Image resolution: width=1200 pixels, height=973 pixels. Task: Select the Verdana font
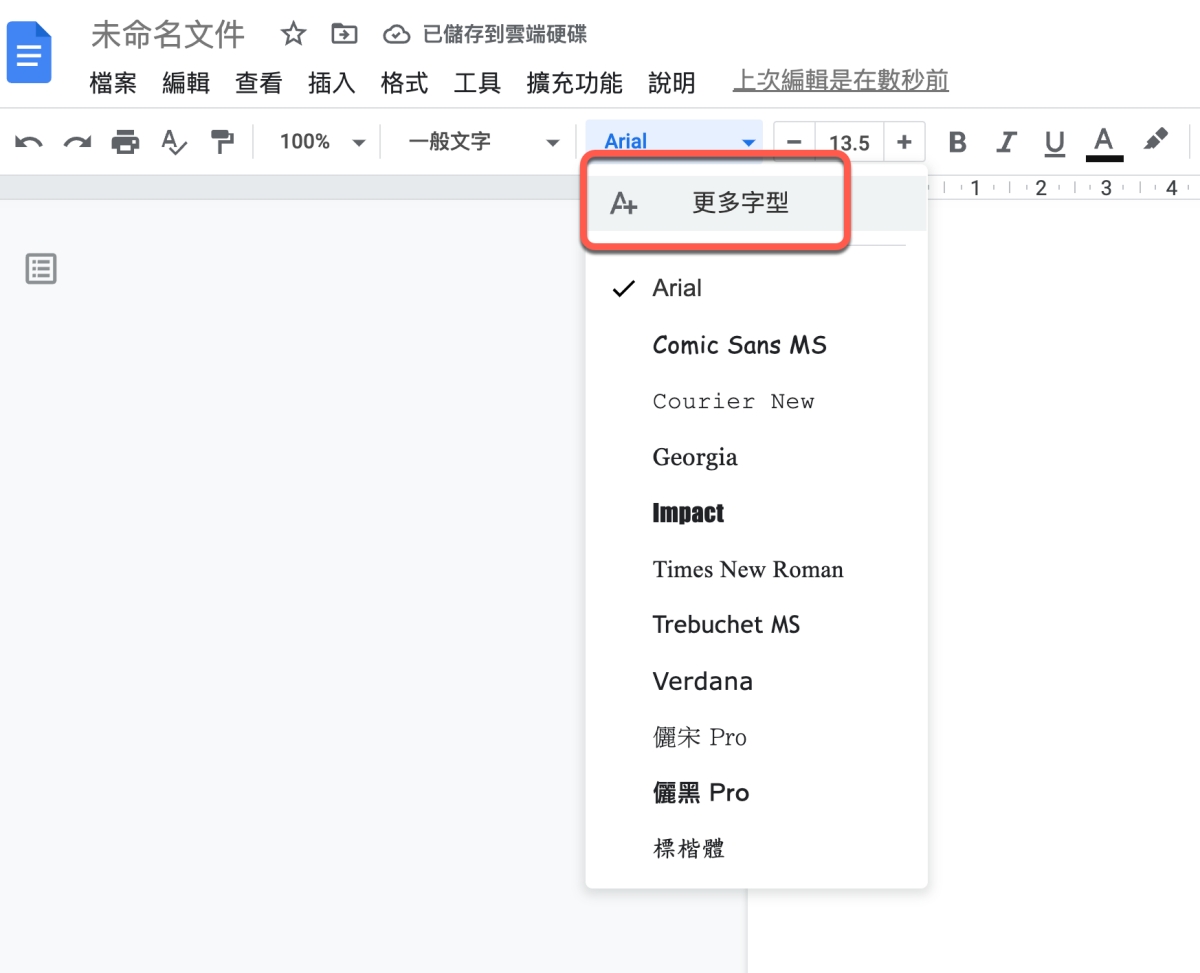[756, 681]
